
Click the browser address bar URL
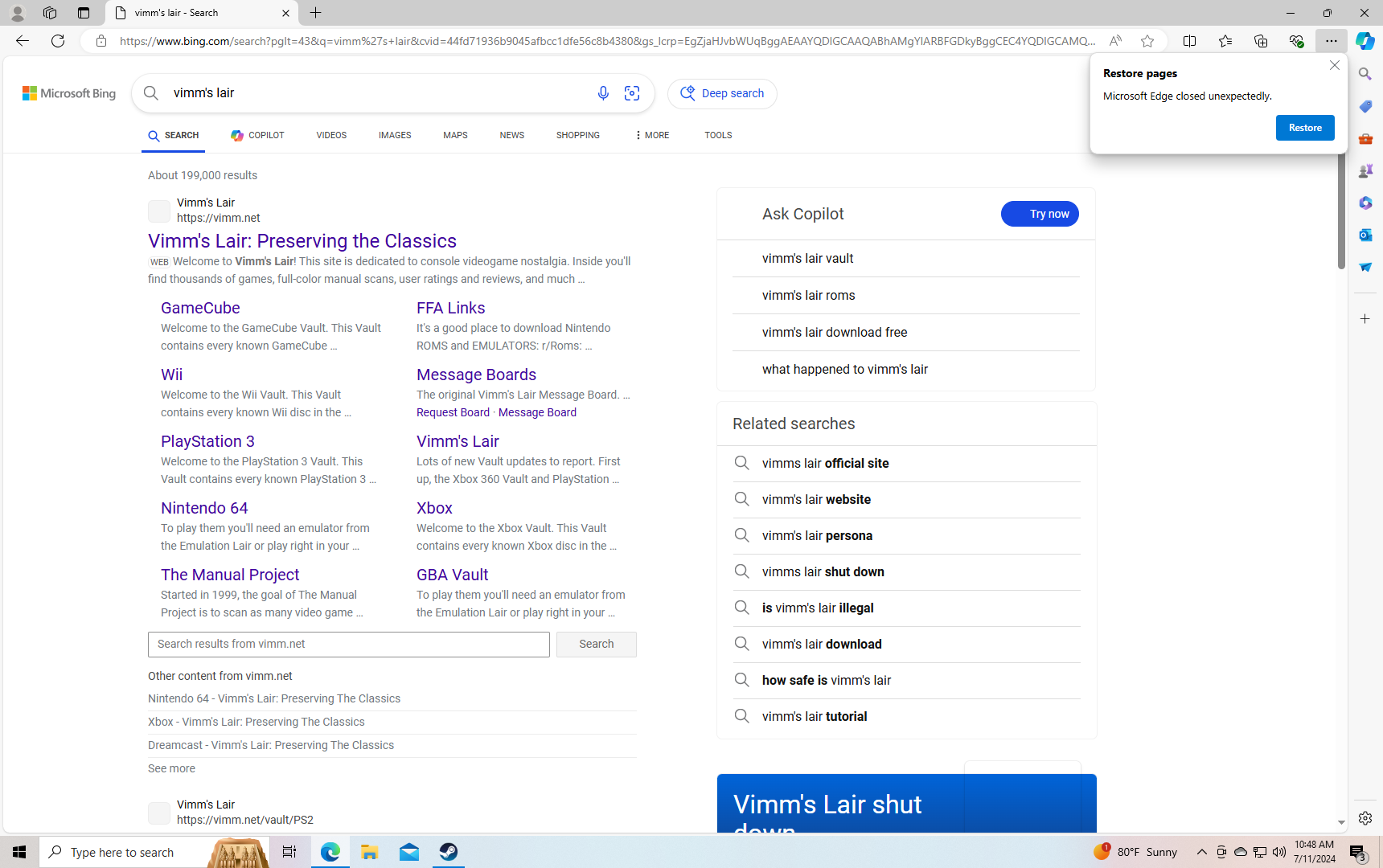pos(608,41)
